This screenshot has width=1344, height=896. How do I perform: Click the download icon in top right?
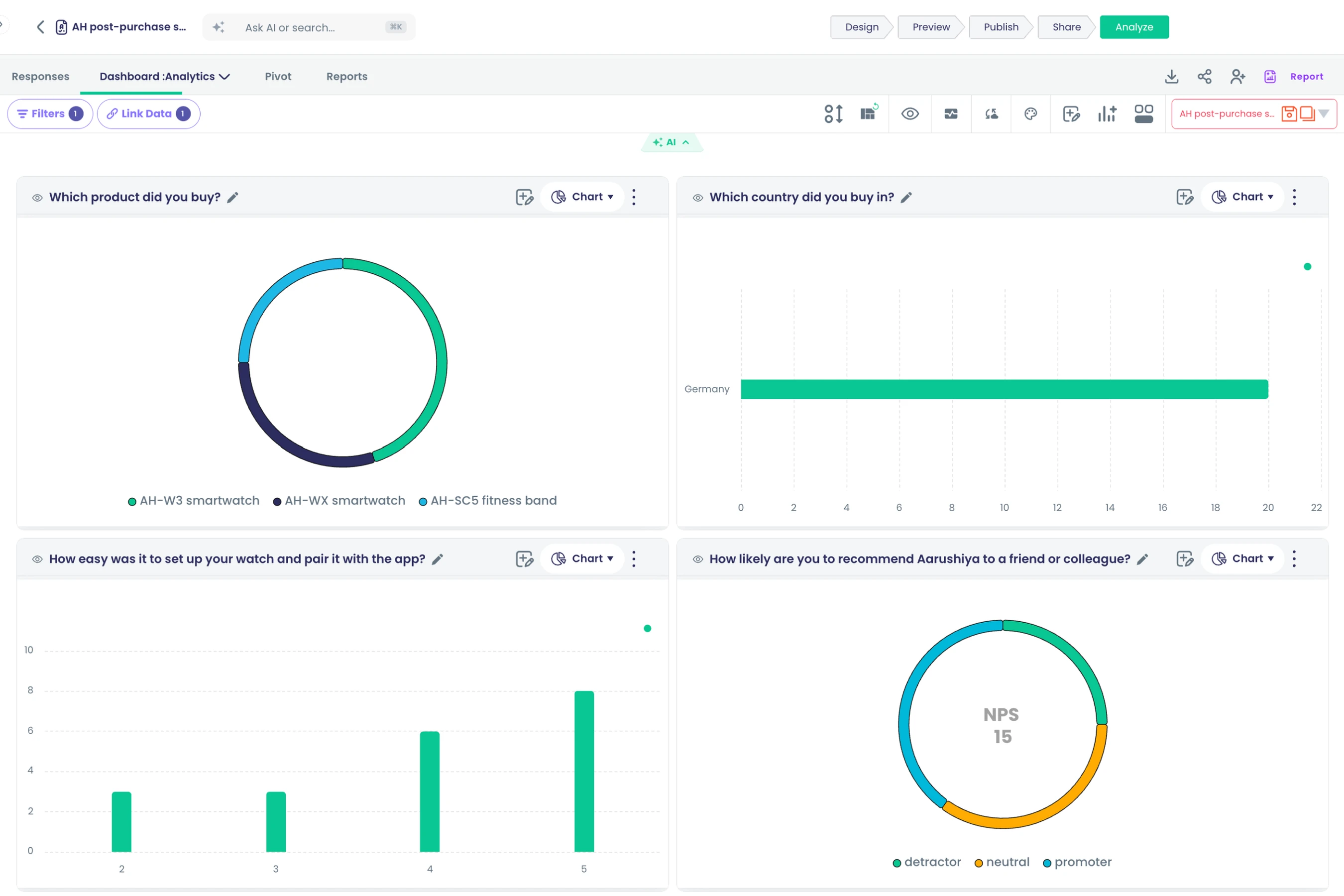[x=1171, y=77]
